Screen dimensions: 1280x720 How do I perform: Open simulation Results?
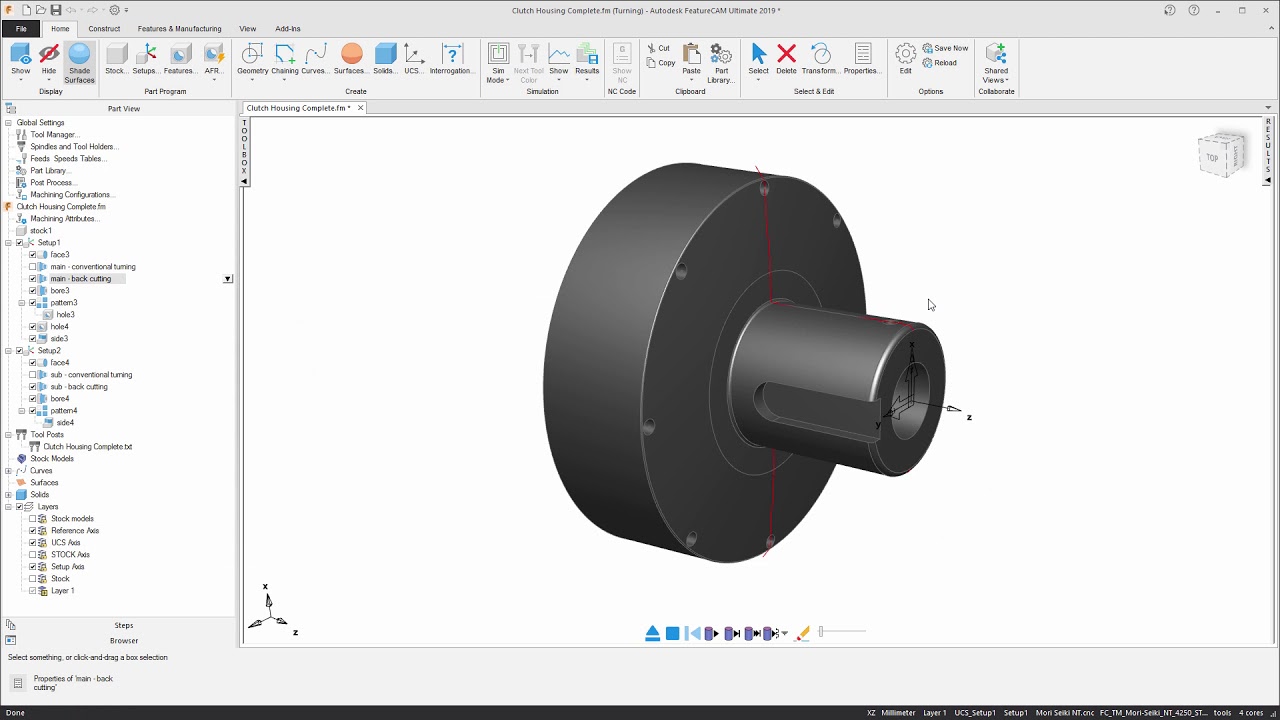[587, 60]
